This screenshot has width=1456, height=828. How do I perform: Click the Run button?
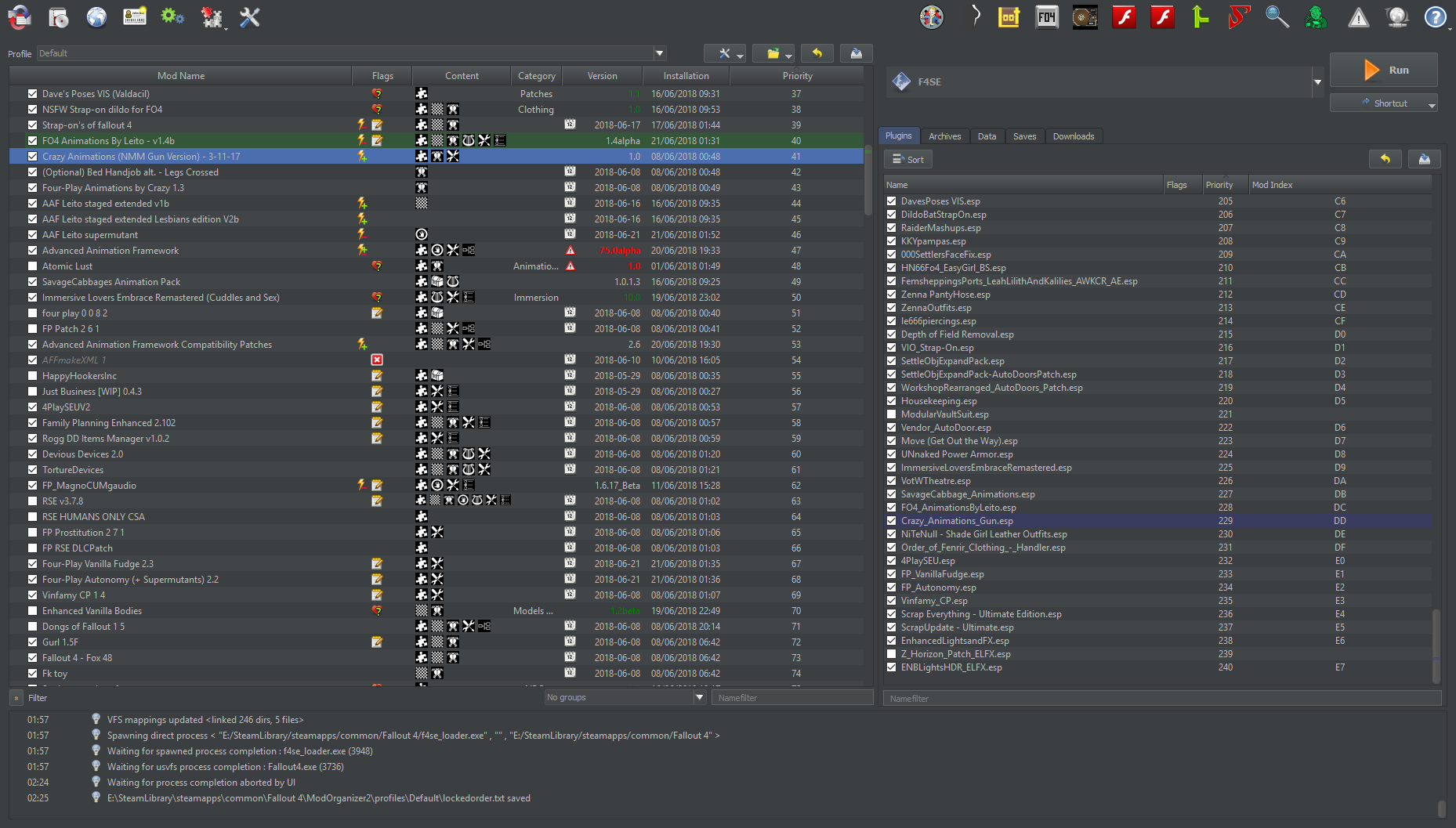[1384, 70]
